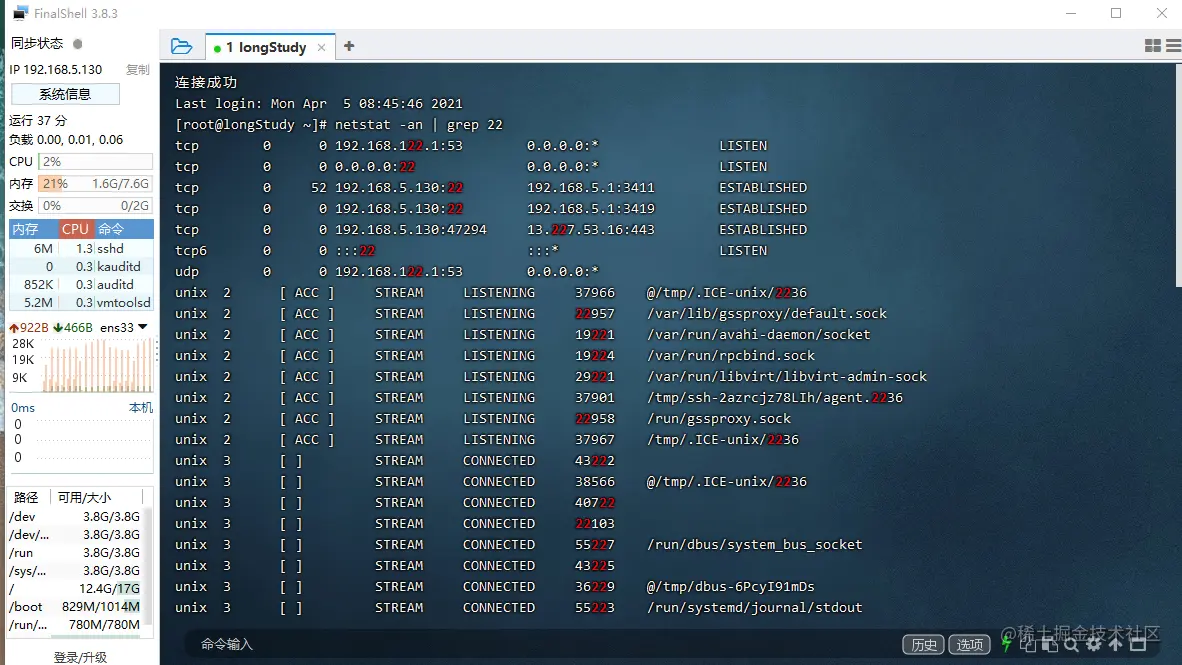Viewport: 1182px width, 665px height.
Task: Add a new tab with plus icon
Action: coord(349,46)
